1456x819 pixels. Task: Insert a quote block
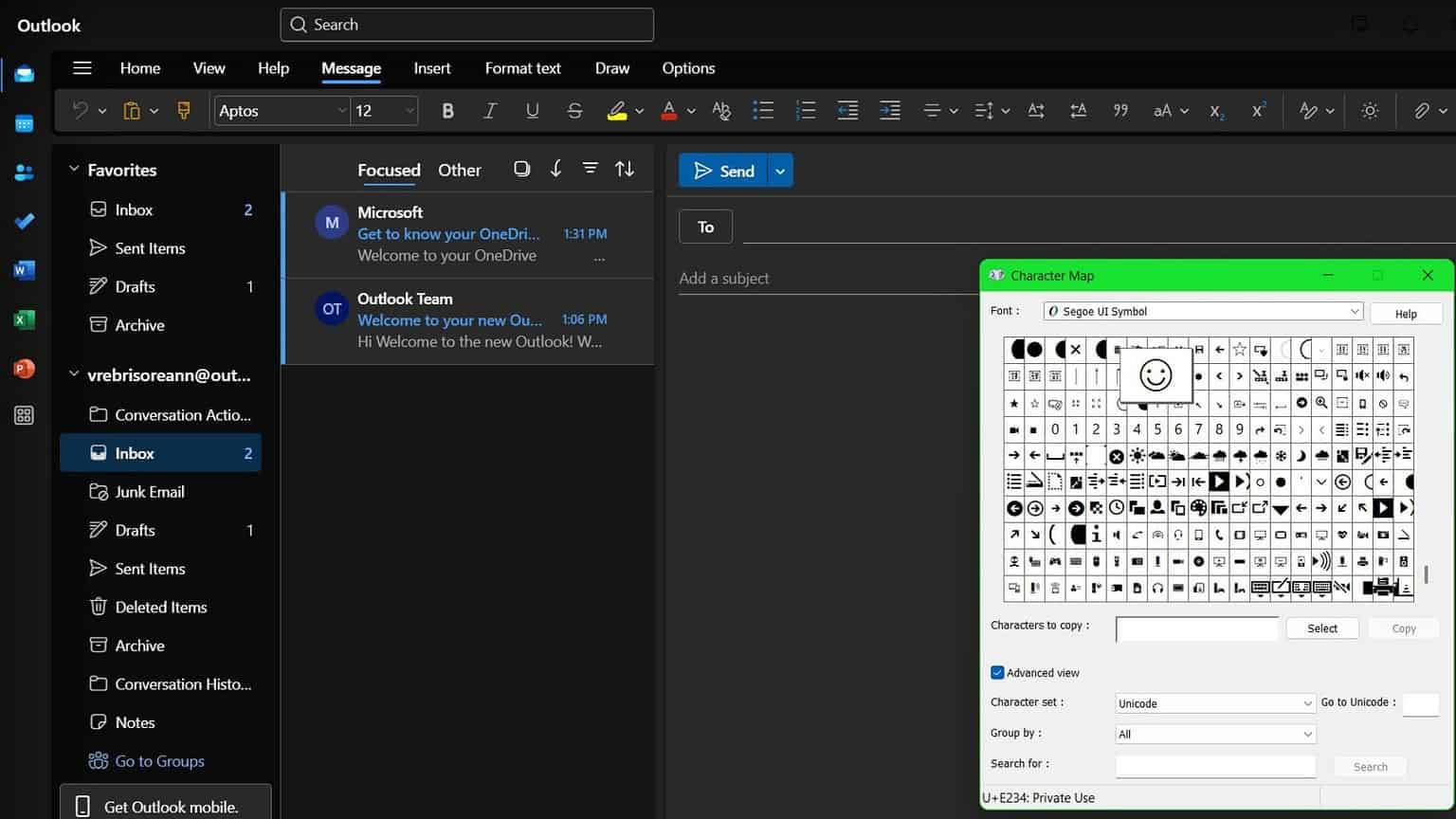[1120, 111]
